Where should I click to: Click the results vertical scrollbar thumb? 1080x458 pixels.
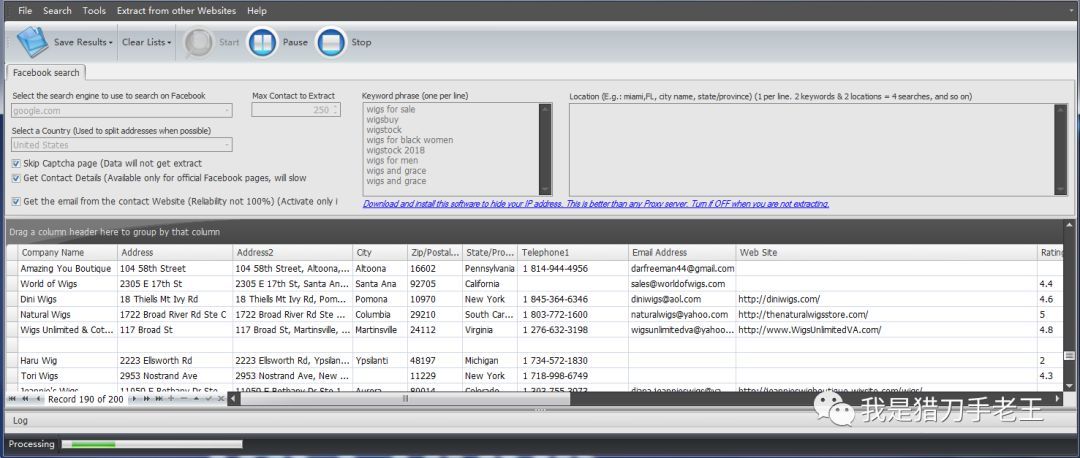(x=1069, y=355)
